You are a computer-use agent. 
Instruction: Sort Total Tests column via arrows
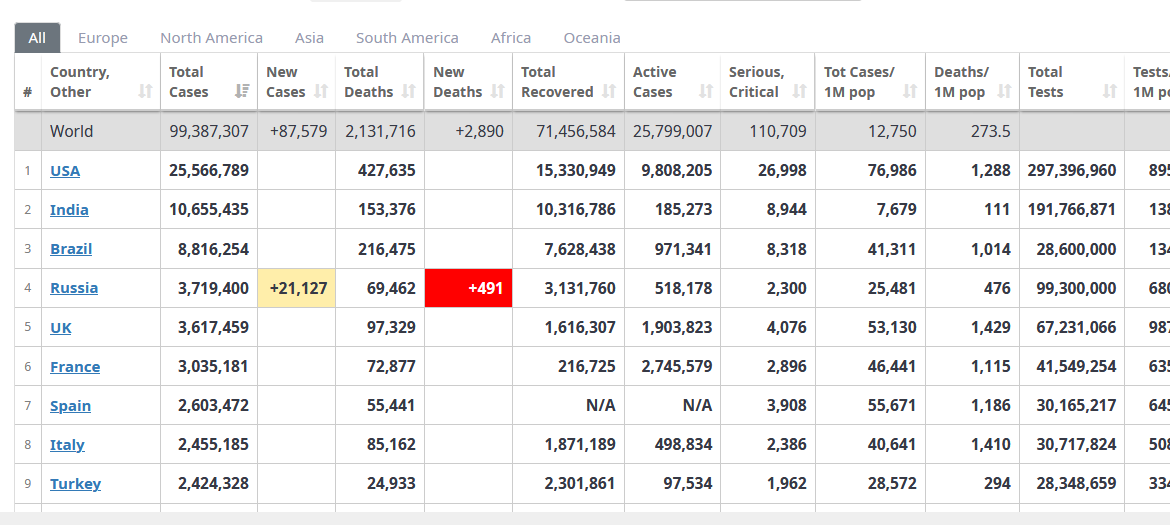(1109, 92)
